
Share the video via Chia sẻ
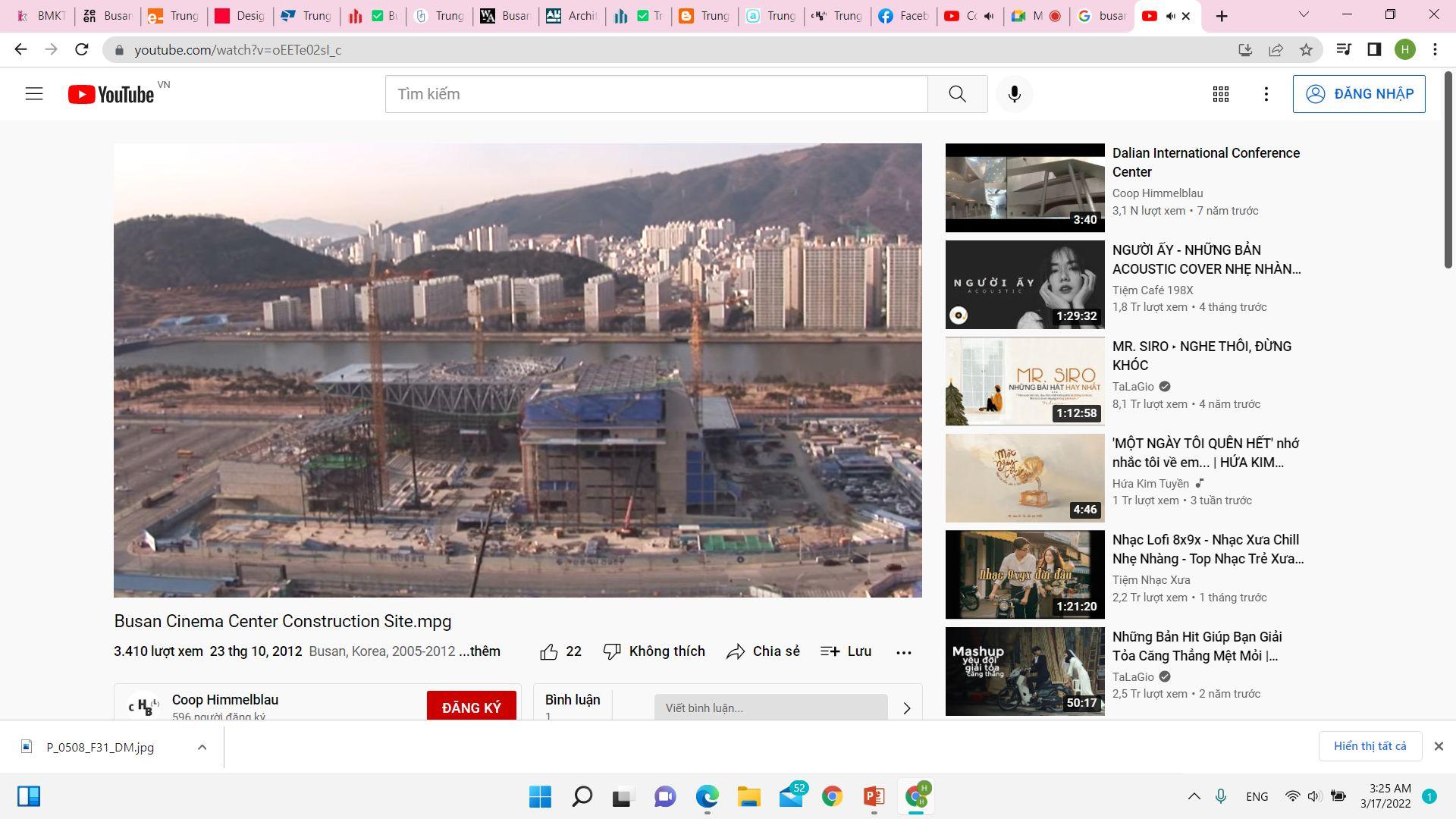point(763,651)
